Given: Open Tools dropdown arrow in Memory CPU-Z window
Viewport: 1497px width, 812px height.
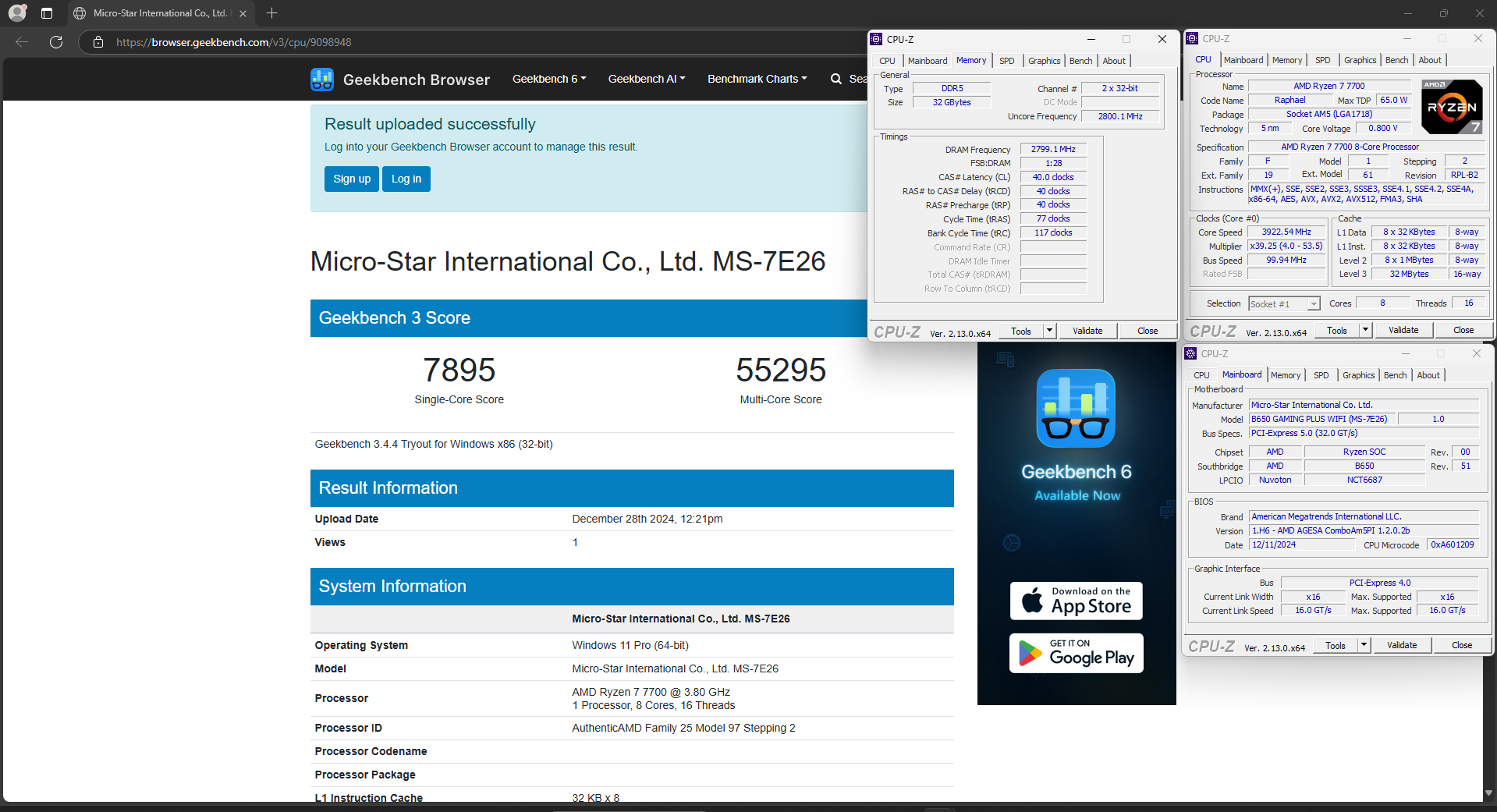Looking at the screenshot, I should click(x=1049, y=331).
